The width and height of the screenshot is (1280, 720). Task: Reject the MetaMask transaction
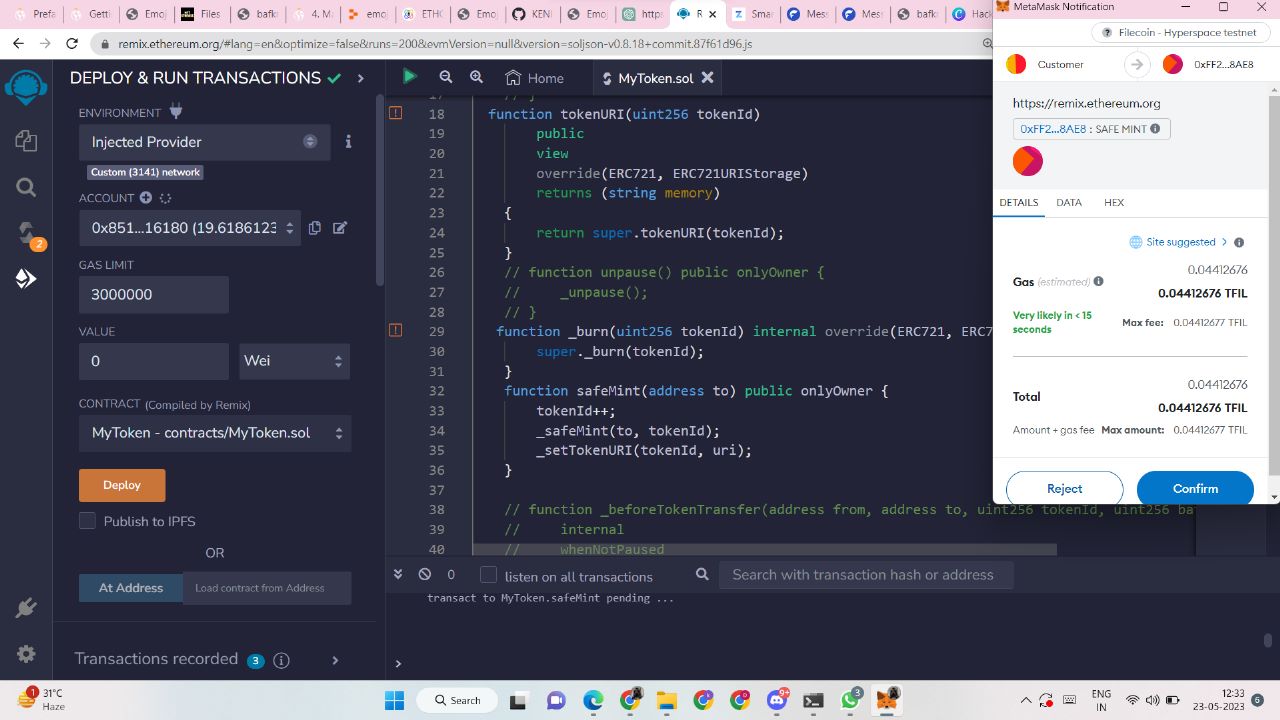pyautogui.click(x=1064, y=489)
